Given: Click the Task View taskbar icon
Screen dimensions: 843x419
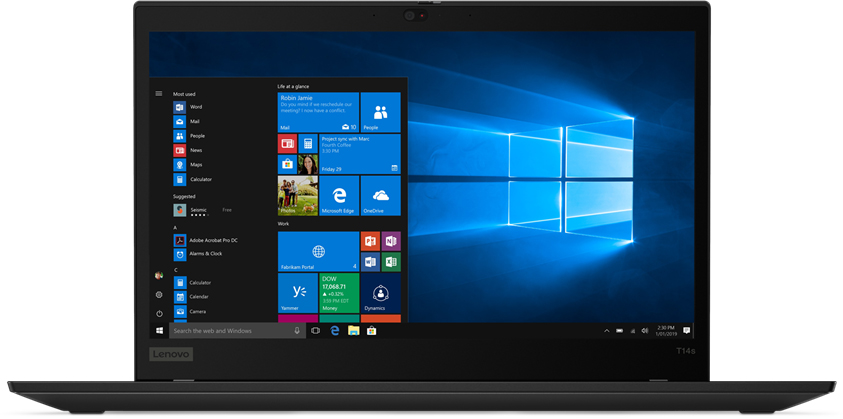Looking at the screenshot, I should [x=316, y=330].
